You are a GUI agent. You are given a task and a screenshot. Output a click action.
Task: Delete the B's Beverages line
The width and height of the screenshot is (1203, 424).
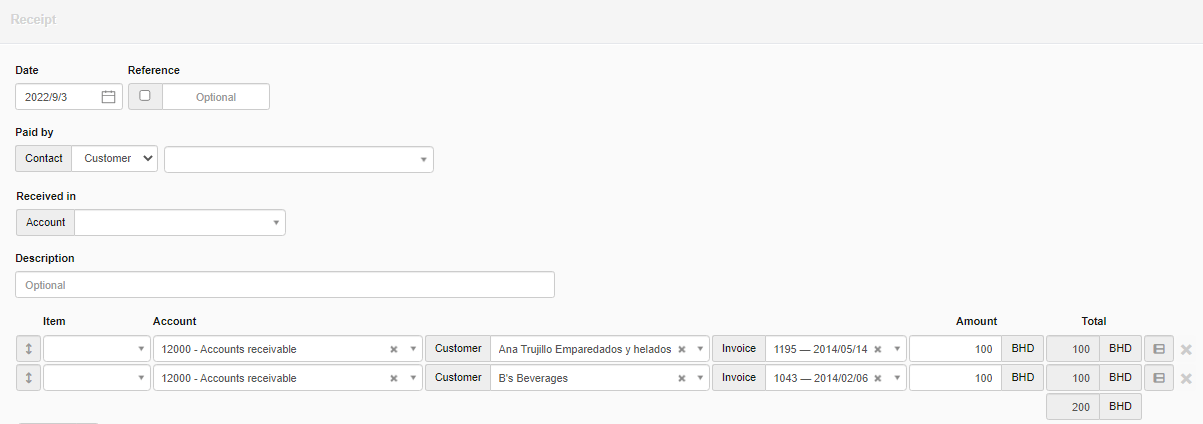point(1186,378)
